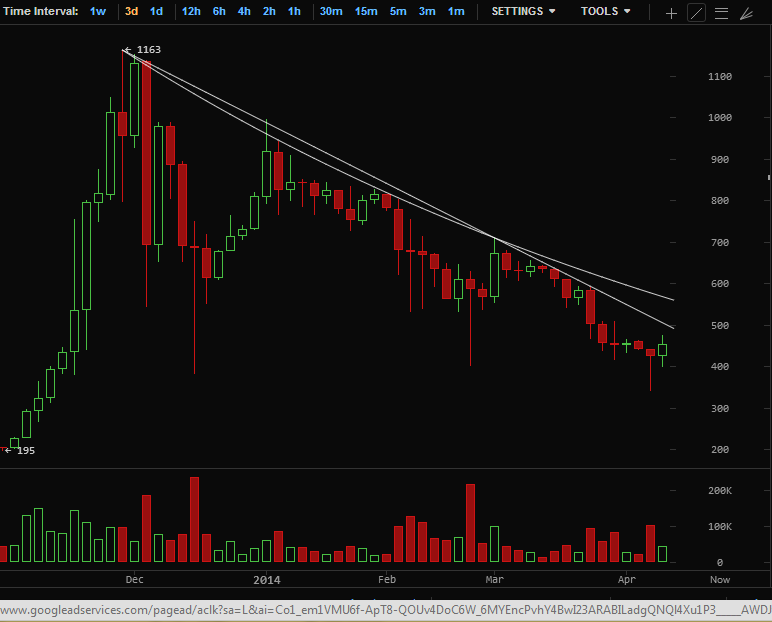Click the 1100 price axis label

[720, 77]
